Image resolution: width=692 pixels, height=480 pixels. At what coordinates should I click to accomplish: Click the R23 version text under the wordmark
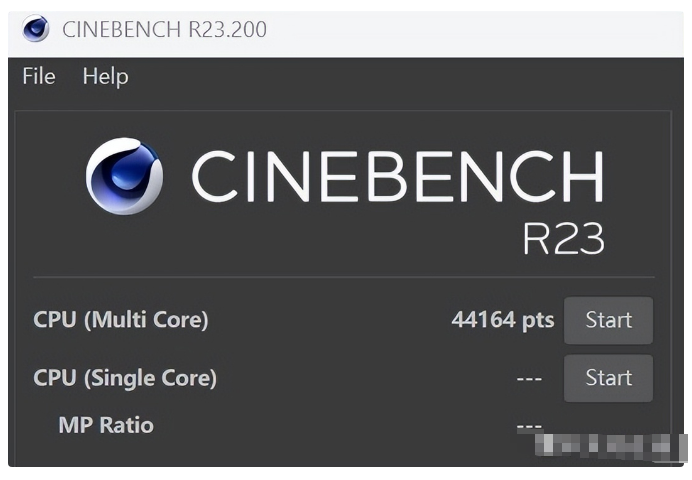pyautogui.click(x=563, y=239)
